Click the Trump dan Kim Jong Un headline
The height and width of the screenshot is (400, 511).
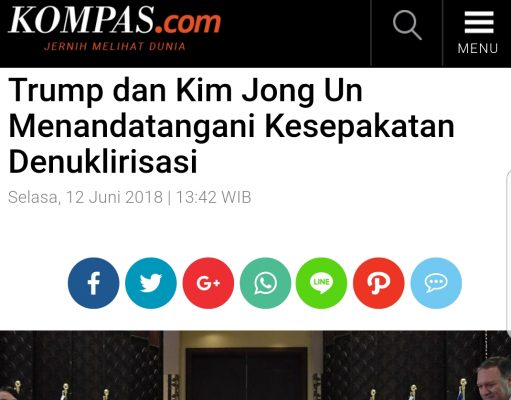231,126
